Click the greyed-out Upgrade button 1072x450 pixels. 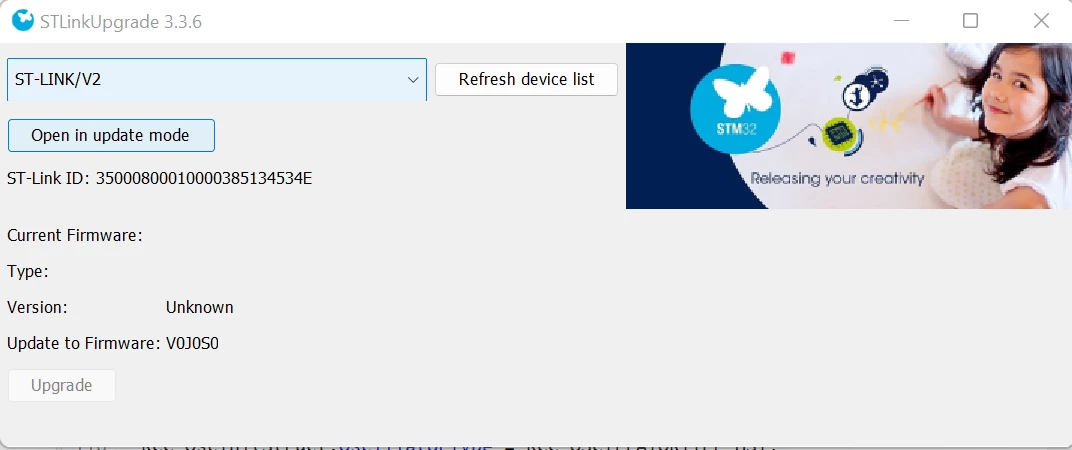click(62, 386)
